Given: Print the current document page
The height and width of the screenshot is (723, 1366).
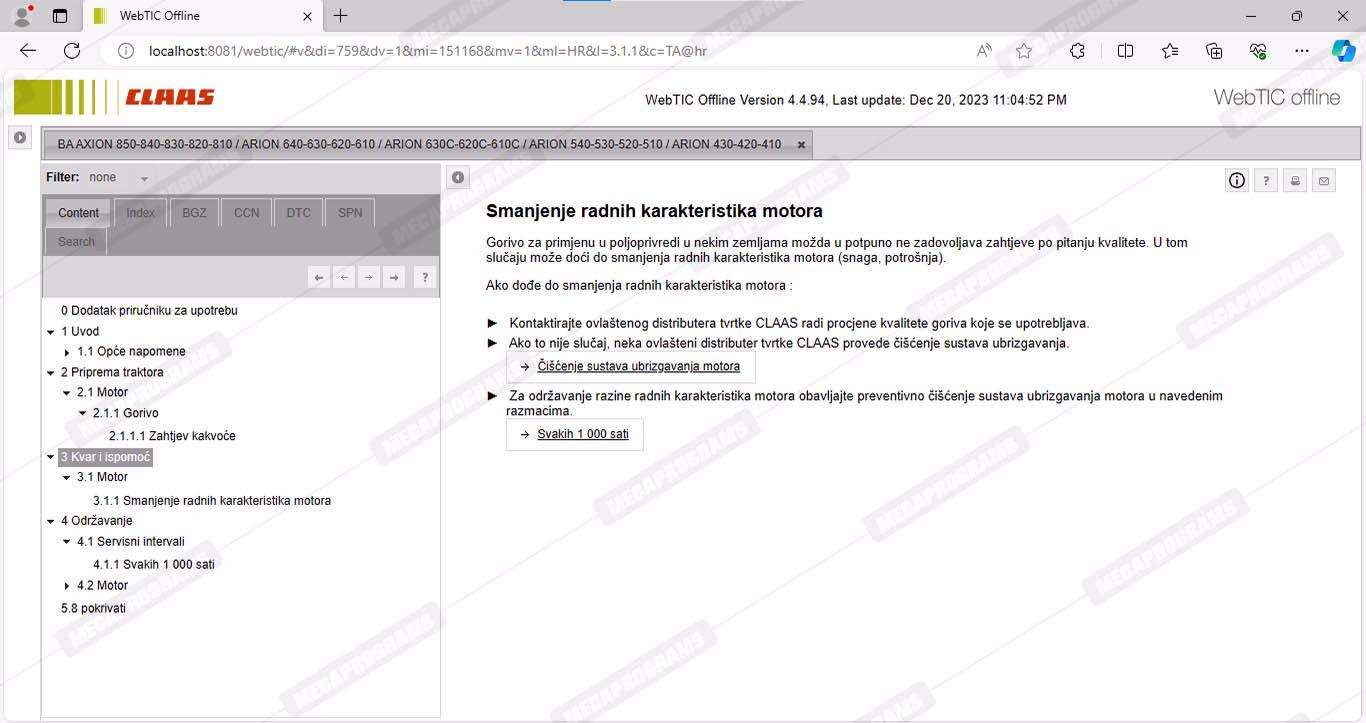Looking at the screenshot, I should pos(1295,181).
